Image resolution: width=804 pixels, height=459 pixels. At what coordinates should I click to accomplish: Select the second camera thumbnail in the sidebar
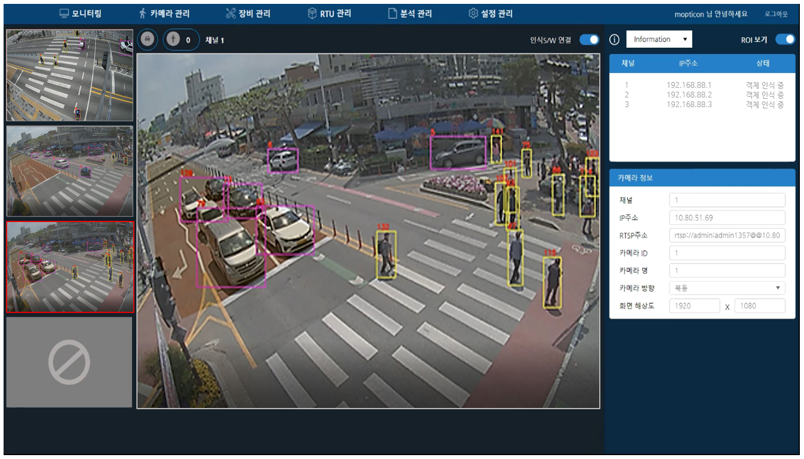(x=69, y=171)
